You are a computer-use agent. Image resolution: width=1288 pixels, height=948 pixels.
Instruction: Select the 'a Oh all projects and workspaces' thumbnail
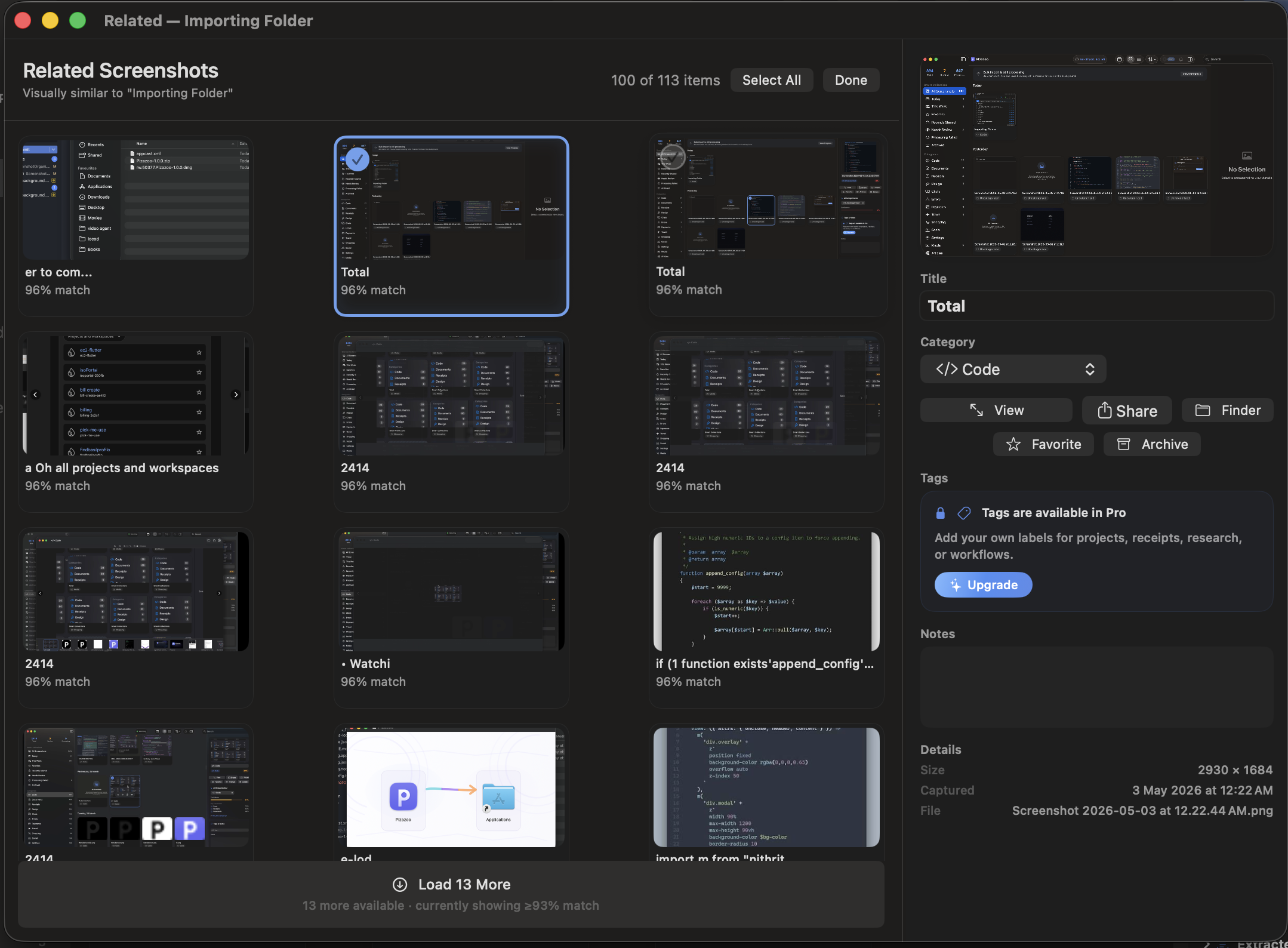pos(136,395)
